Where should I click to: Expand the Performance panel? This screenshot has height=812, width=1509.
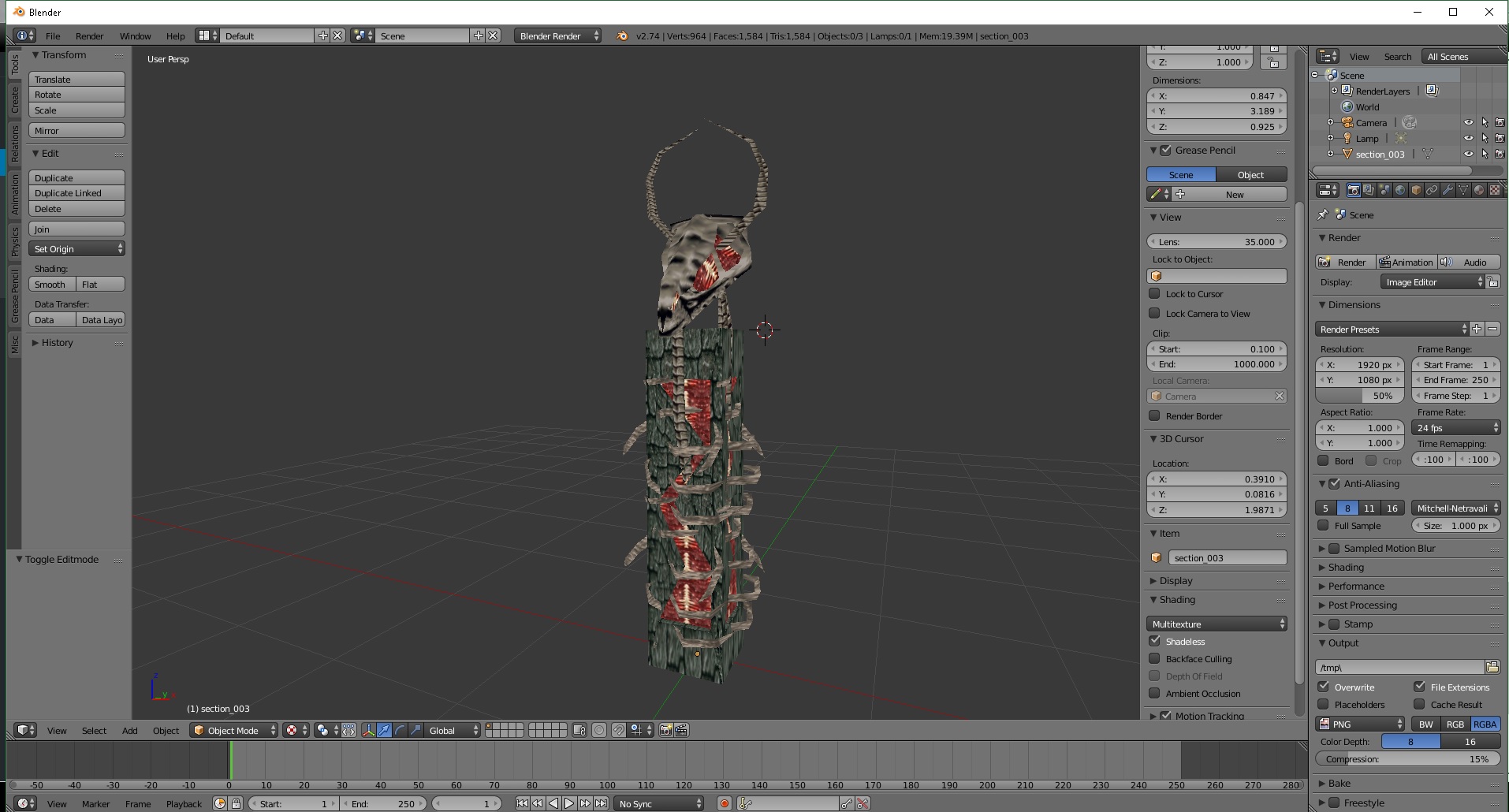(x=1355, y=586)
